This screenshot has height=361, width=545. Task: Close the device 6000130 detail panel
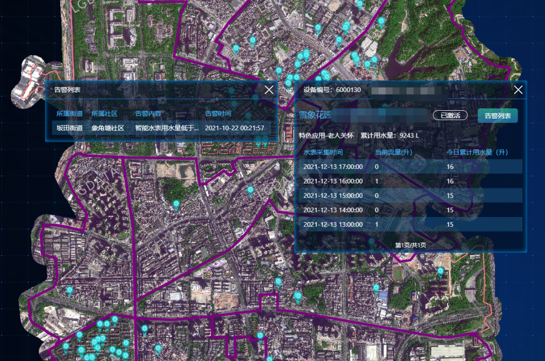point(518,90)
